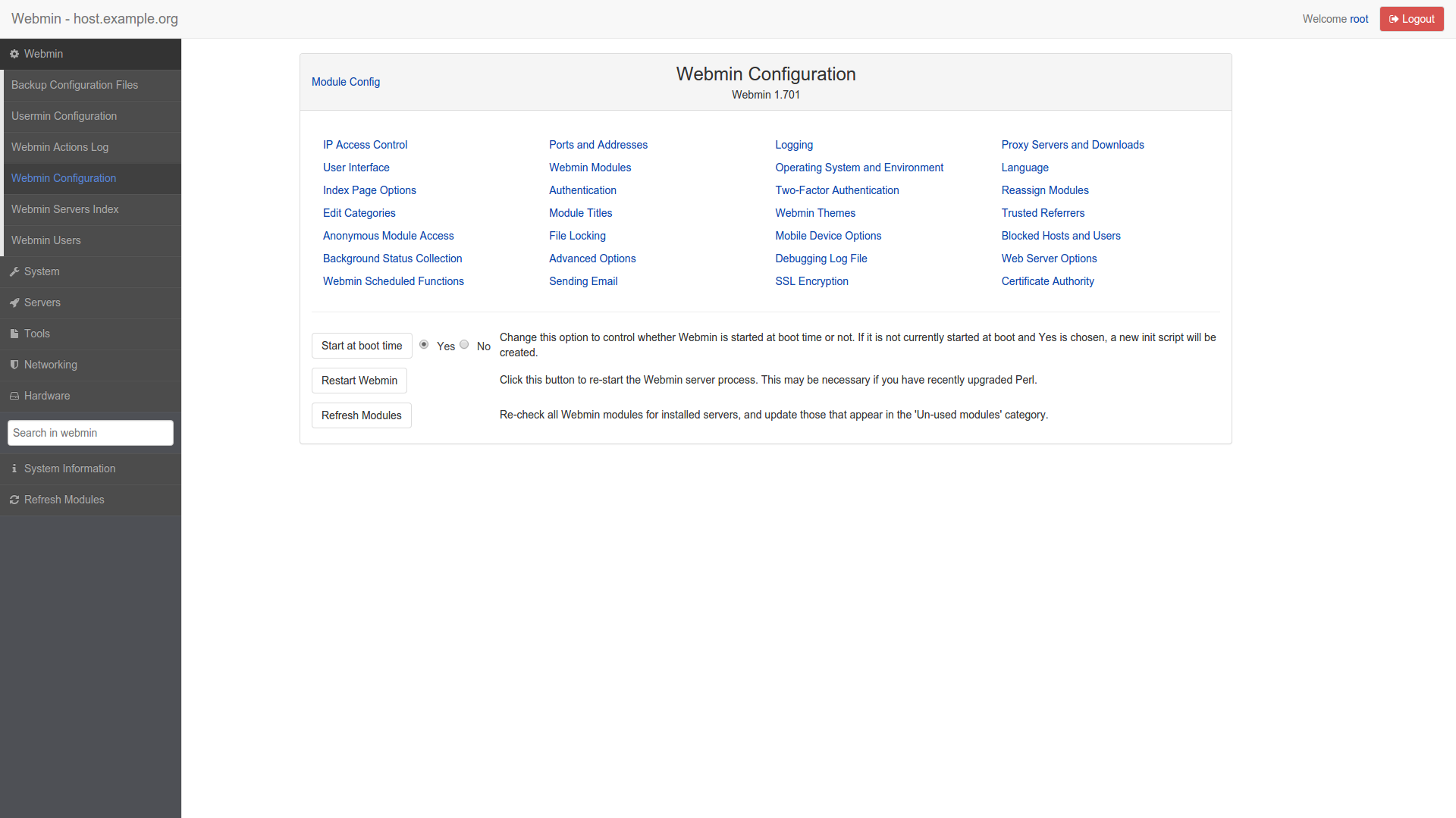The height and width of the screenshot is (818, 1456).
Task: Click the Webmin - host.example.org title
Action: coord(95,19)
